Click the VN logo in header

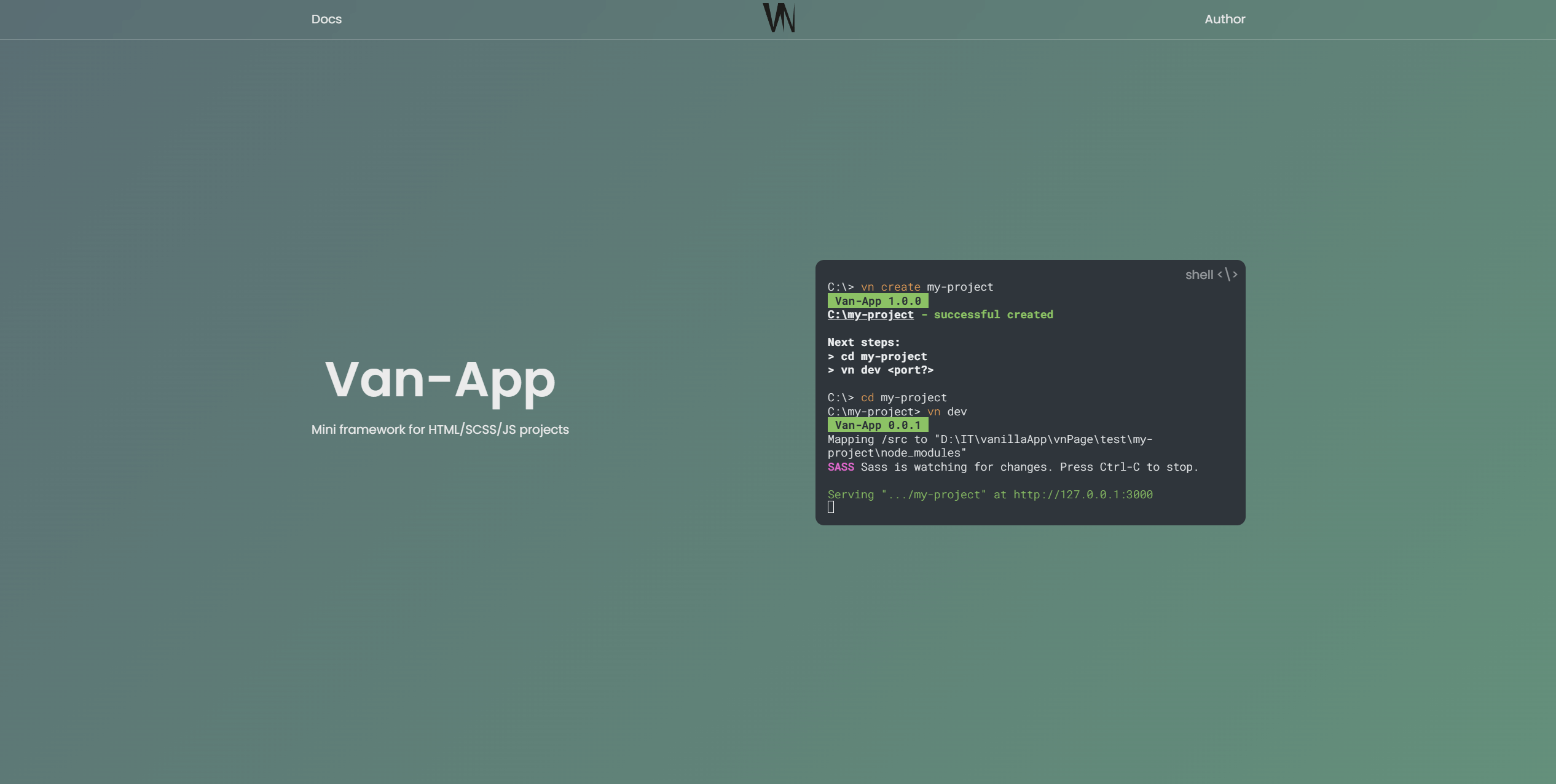tap(779, 18)
